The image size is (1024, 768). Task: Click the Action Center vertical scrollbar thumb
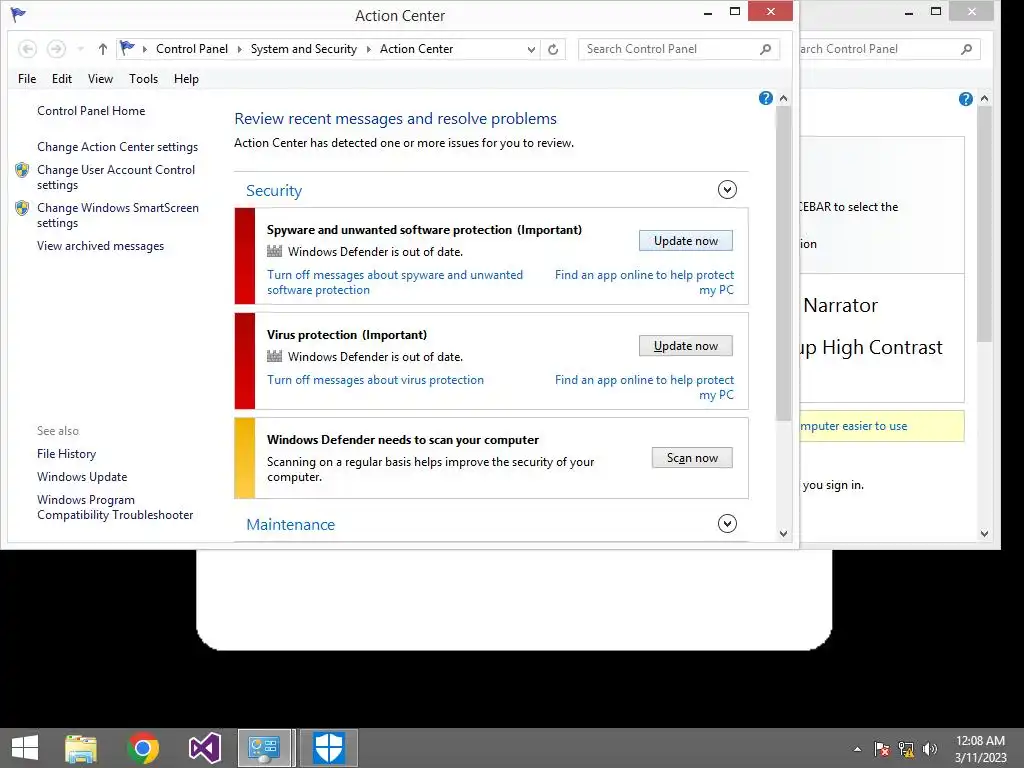click(784, 264)
